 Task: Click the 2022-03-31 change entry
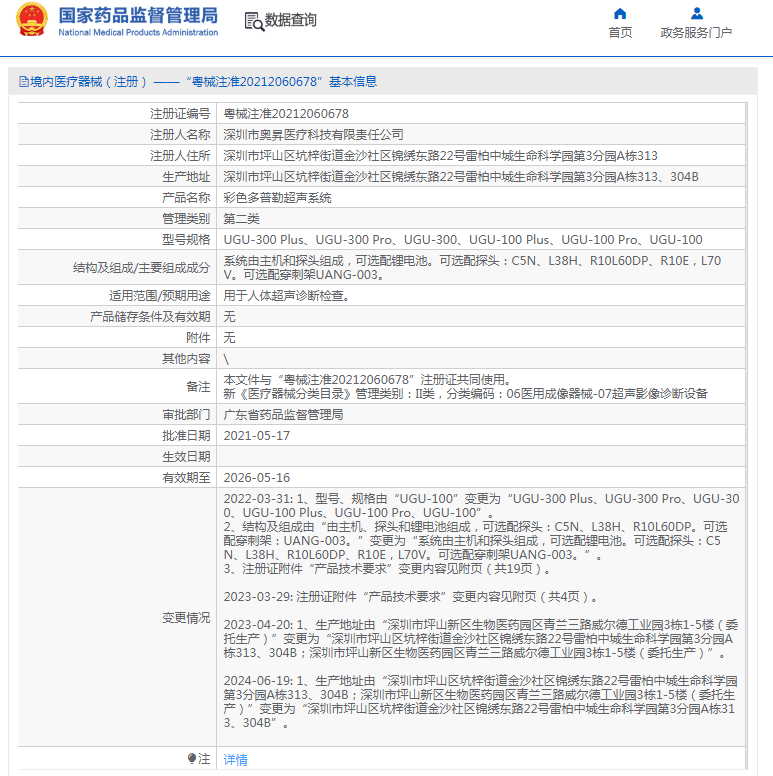[x=481, y=534]
